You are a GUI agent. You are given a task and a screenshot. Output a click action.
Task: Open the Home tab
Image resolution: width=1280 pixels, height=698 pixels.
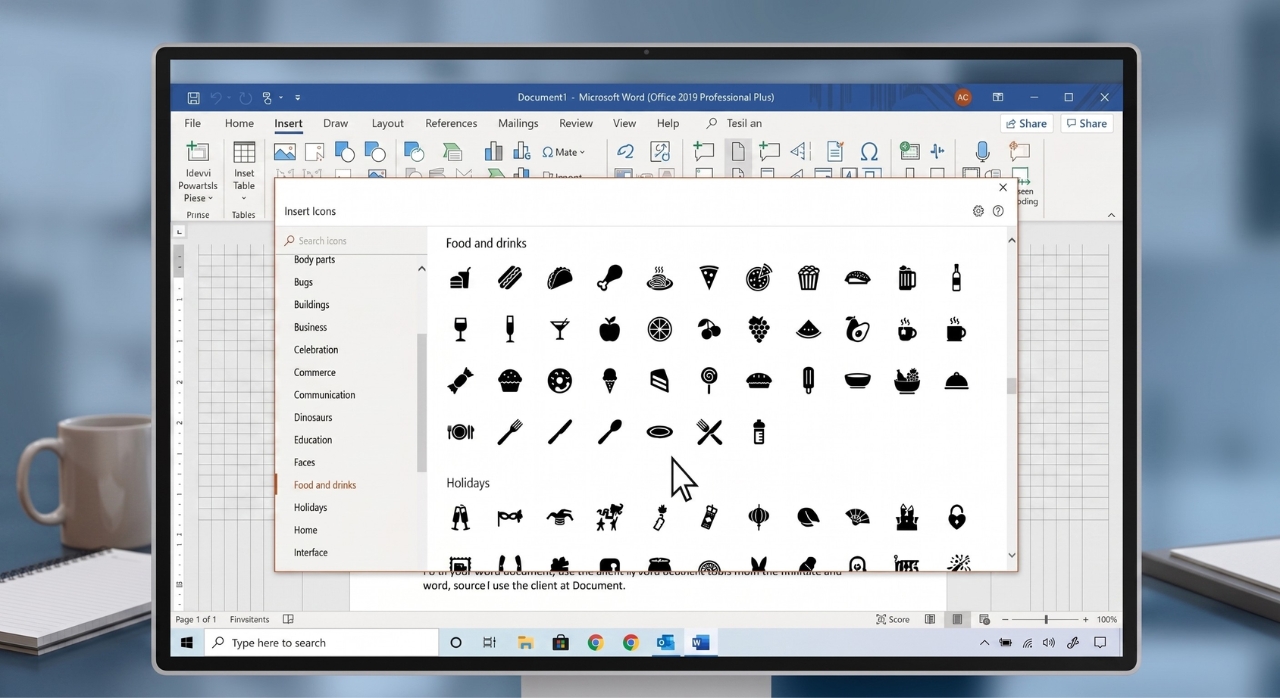click(x=239, y=123)
